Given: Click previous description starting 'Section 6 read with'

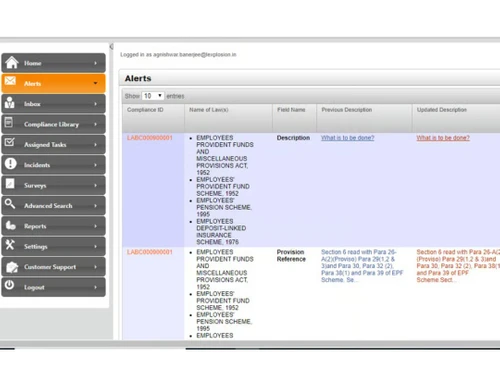Looking at the screenshot, I should coord(362,266).
